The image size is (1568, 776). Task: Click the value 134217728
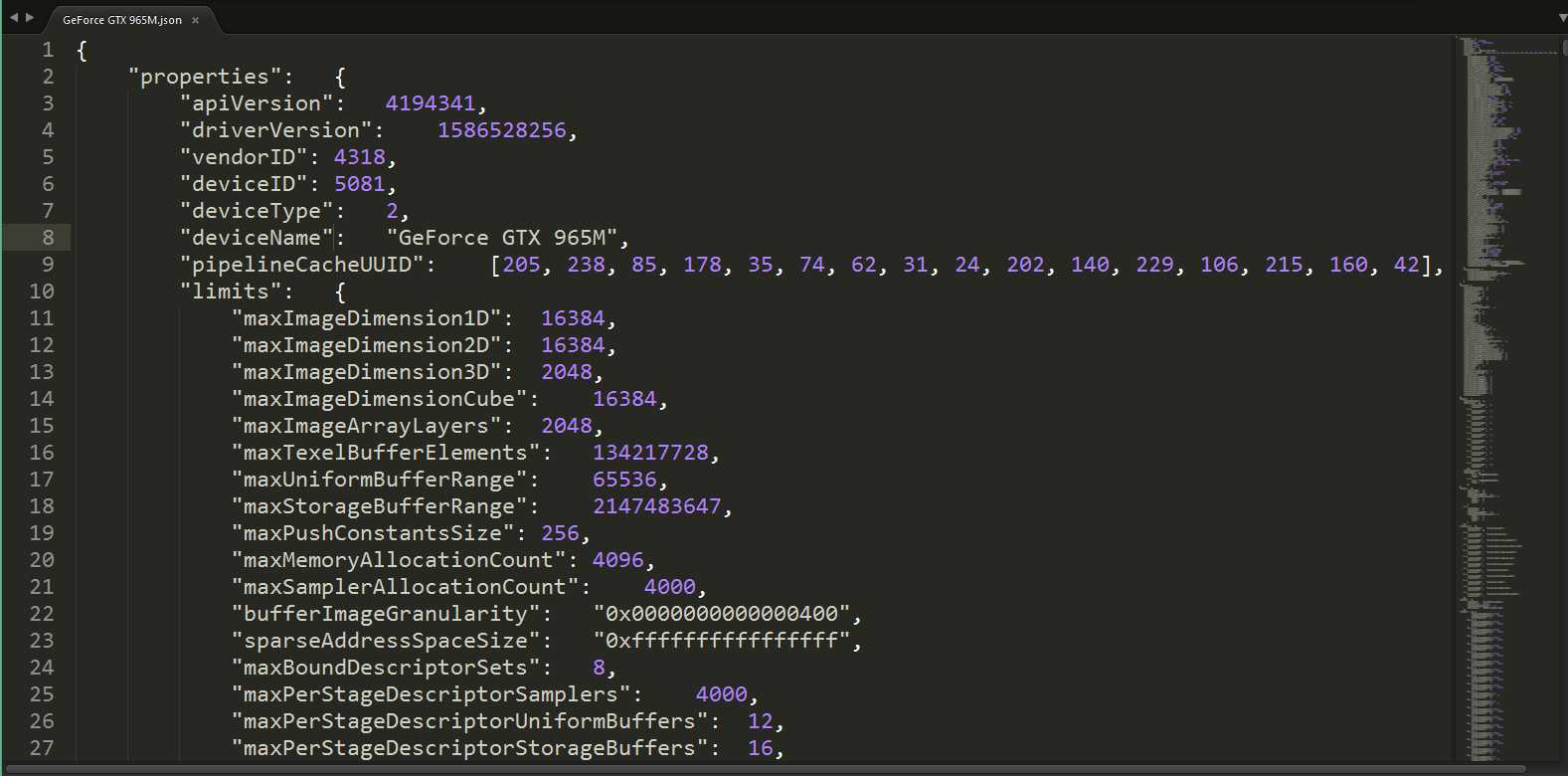[650, 453]
